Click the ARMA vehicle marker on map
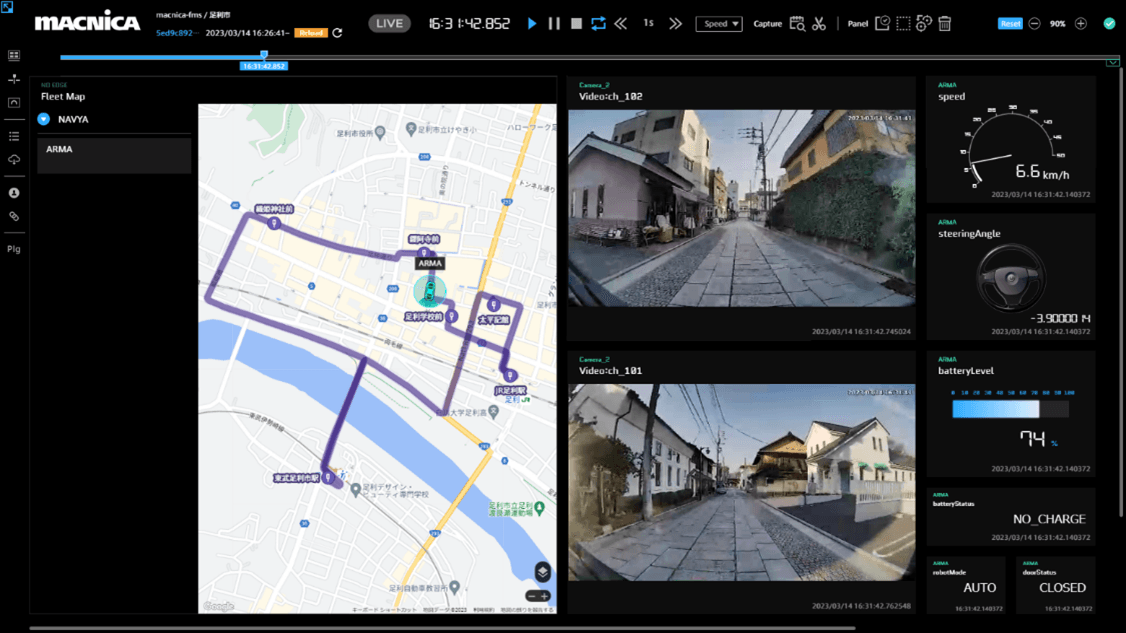The height and width of the screenshot is (633, 1126). point(430,291)
